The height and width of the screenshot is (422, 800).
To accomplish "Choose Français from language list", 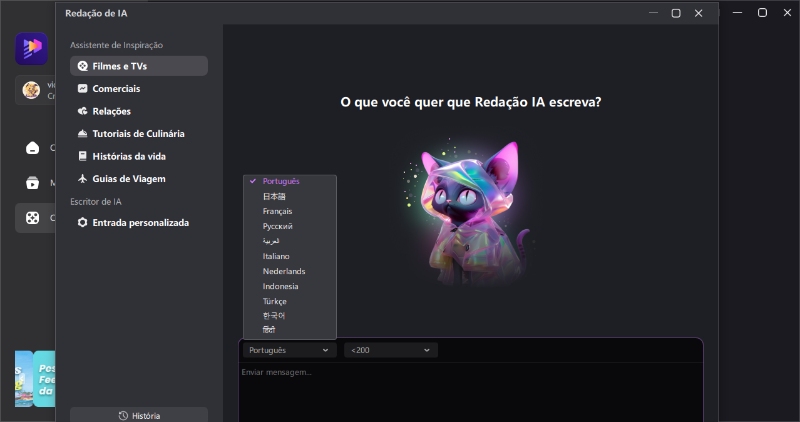I will click(x=277, y=212).
